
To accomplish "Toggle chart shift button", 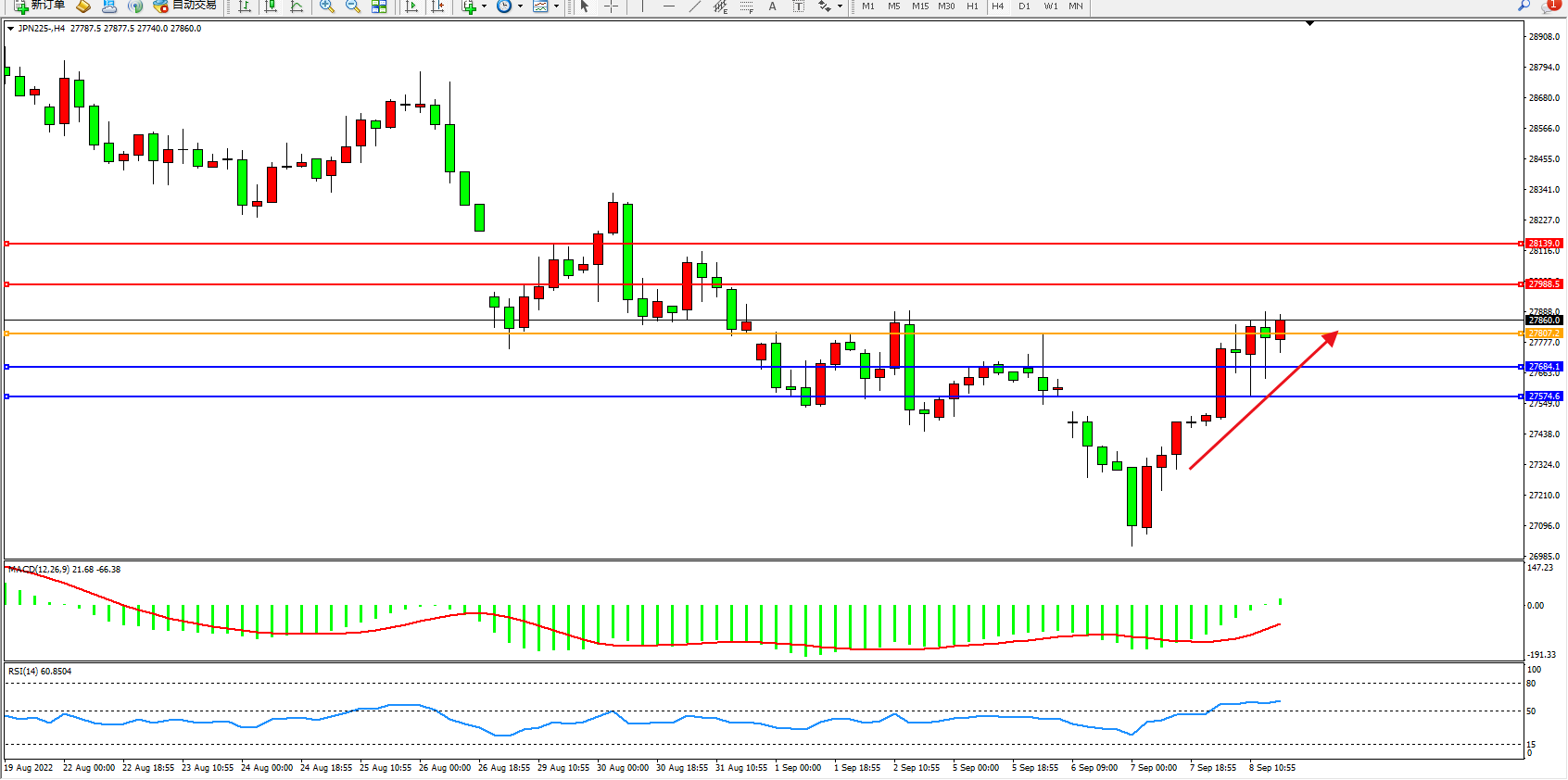I will tap(438, 6).
